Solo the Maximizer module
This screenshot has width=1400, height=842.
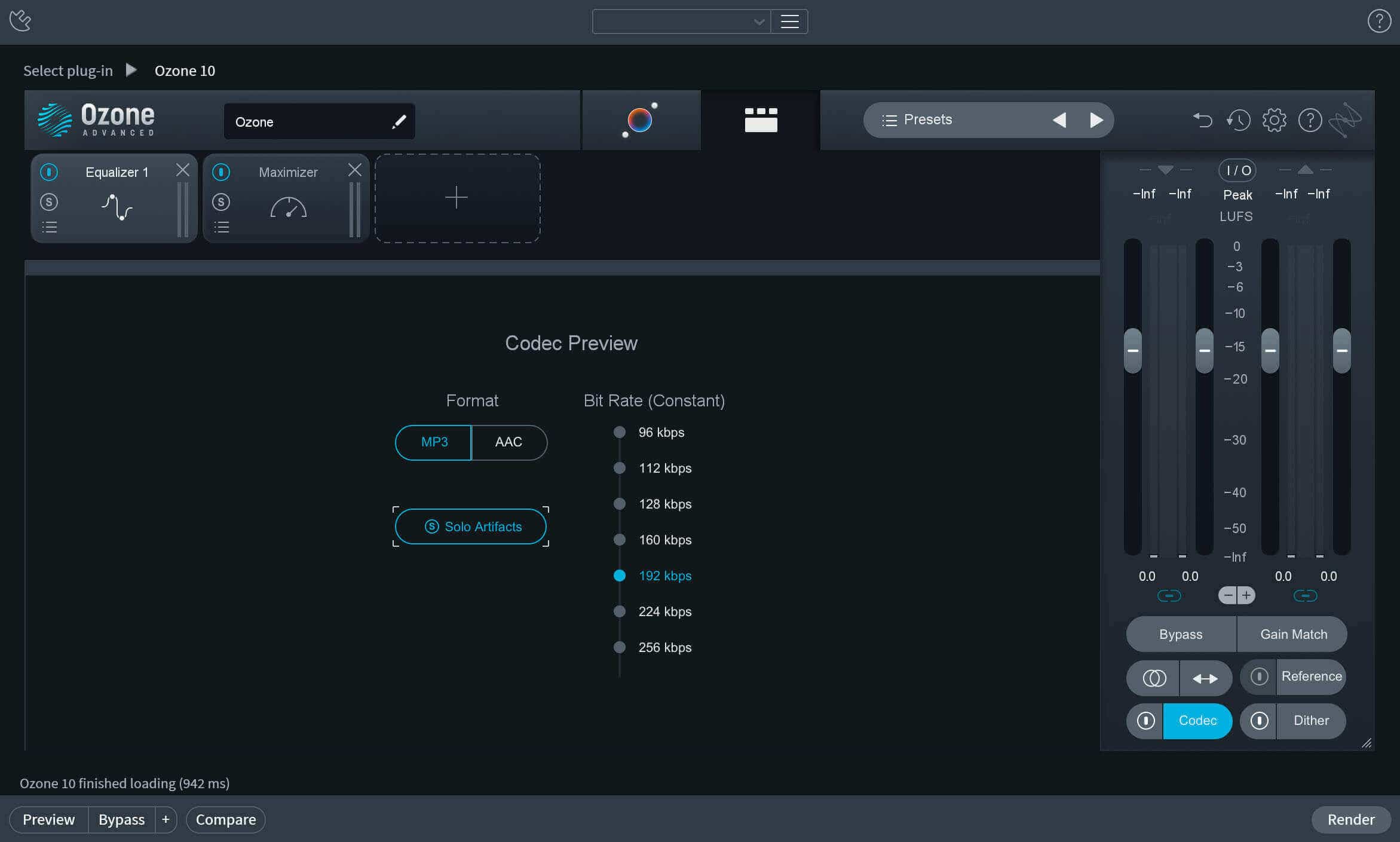(221, 202)
